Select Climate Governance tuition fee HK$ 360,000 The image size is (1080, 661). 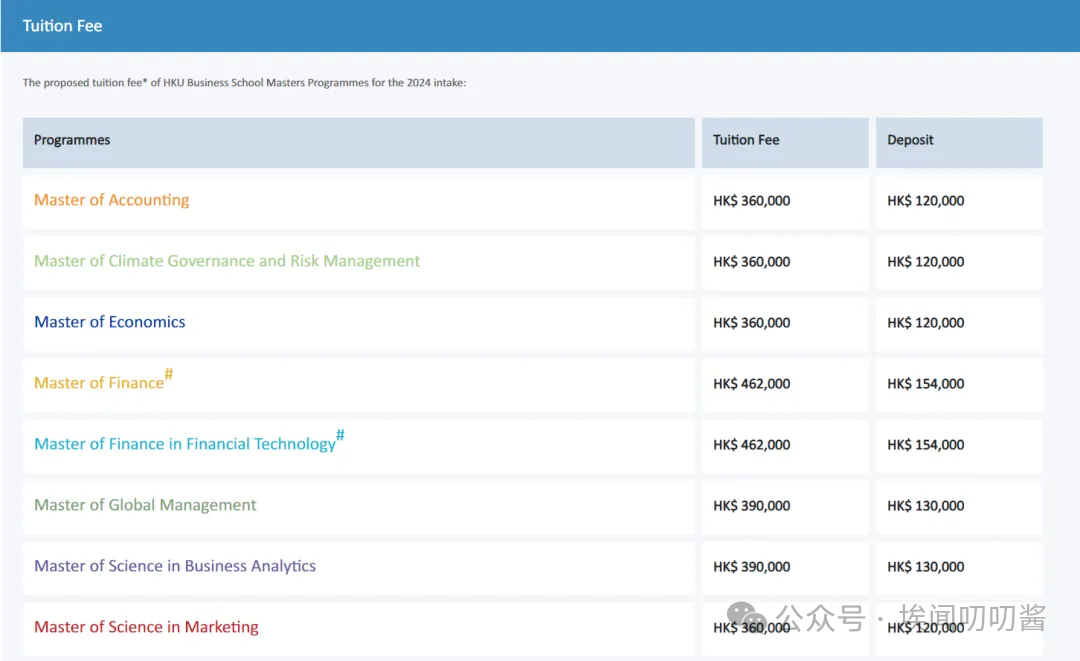[751, 262]
